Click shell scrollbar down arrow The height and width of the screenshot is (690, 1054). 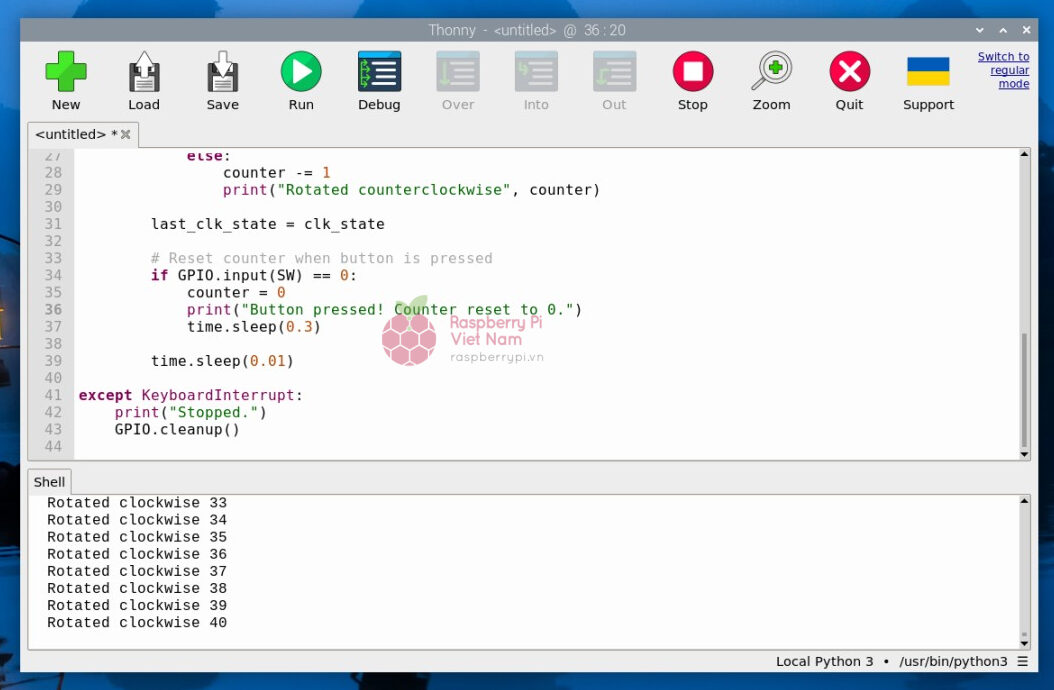click(1024, 641)
